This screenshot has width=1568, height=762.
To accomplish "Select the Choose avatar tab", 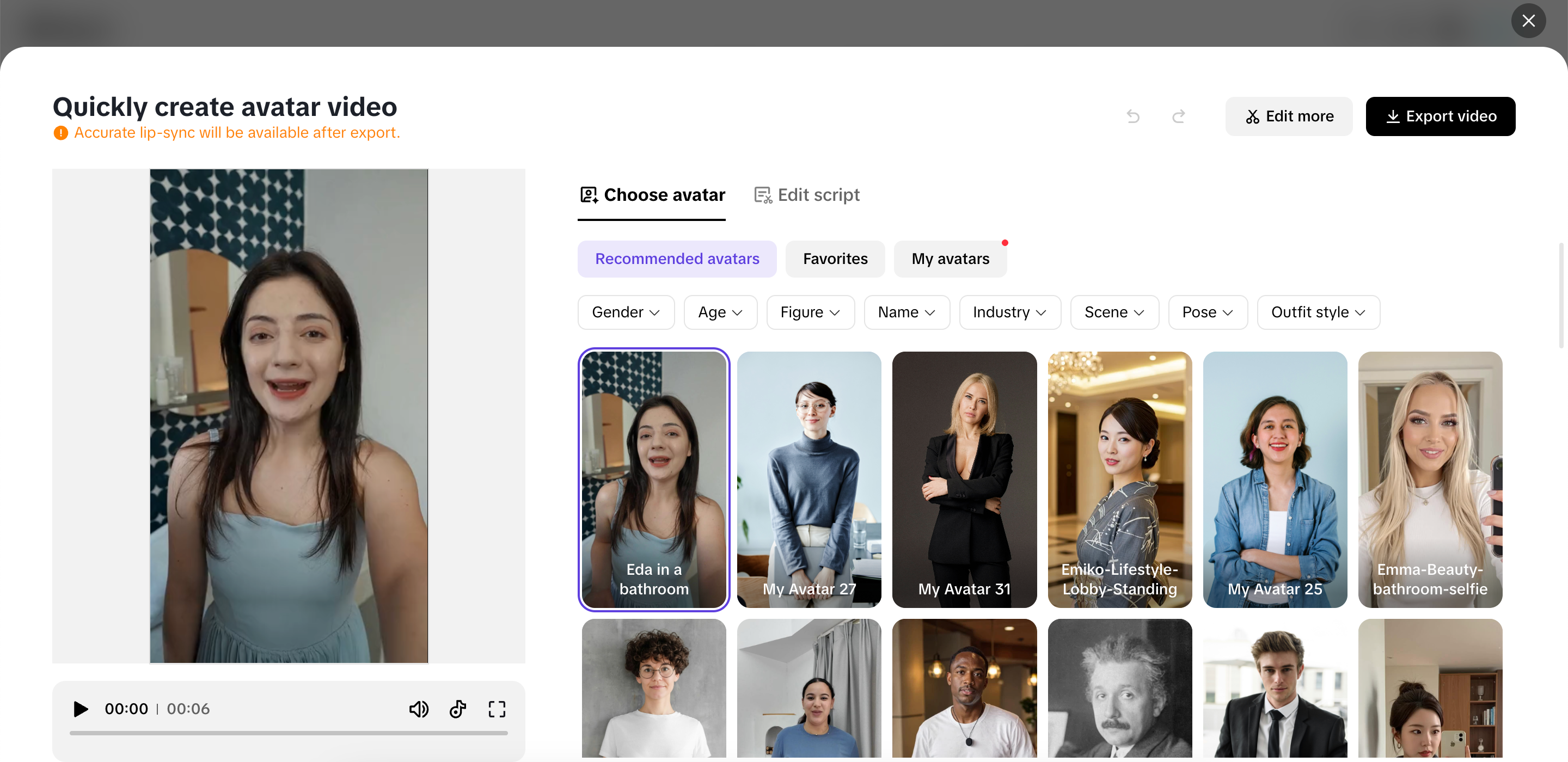I will point(652,195).
